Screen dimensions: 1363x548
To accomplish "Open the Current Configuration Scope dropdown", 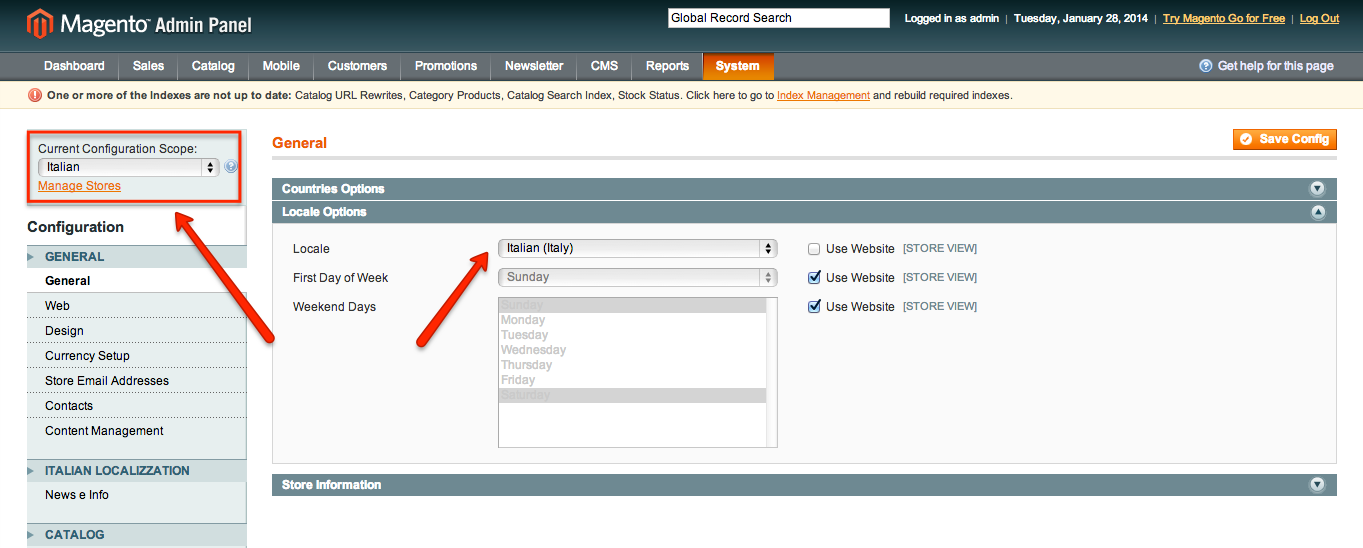I will (128, 167).
